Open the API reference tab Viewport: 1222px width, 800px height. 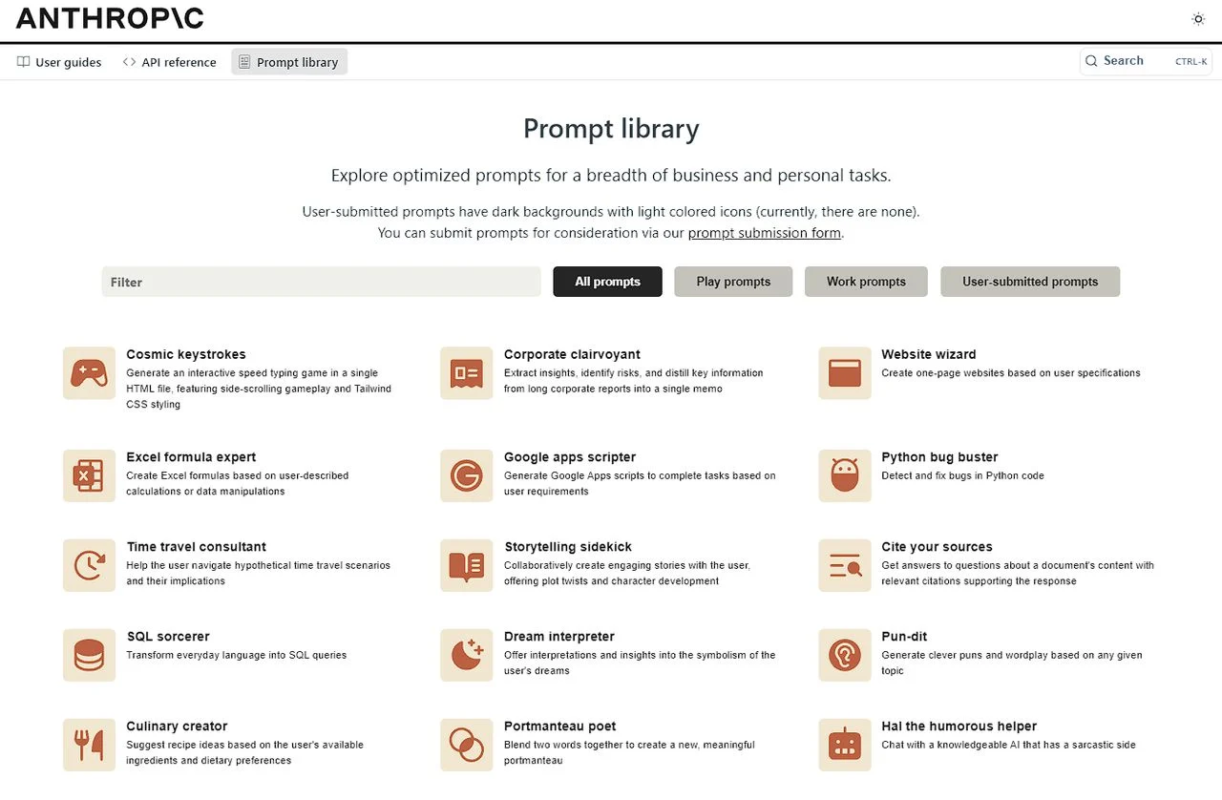[169, 62]
